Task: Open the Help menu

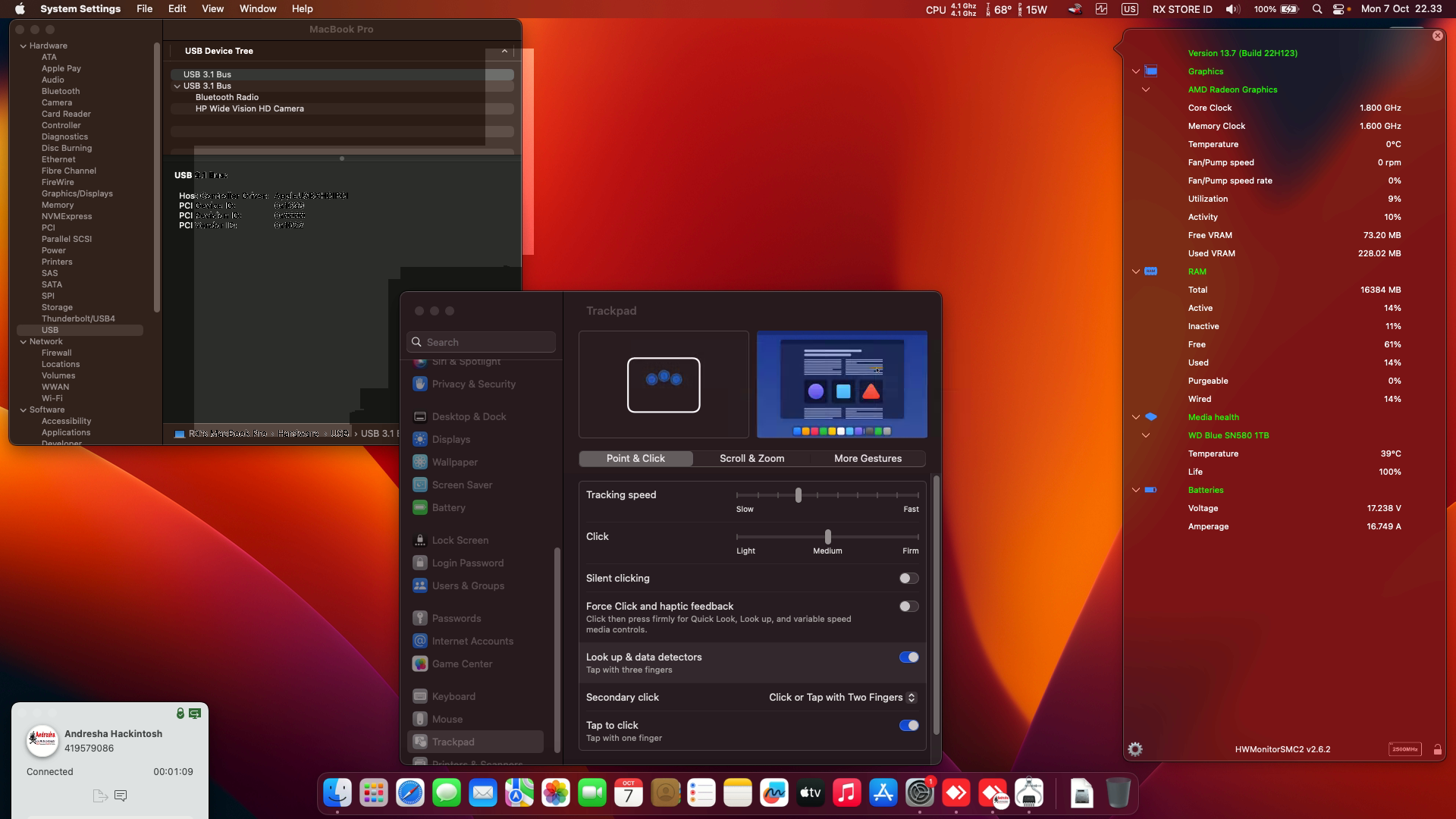Action: pos(303,9)
